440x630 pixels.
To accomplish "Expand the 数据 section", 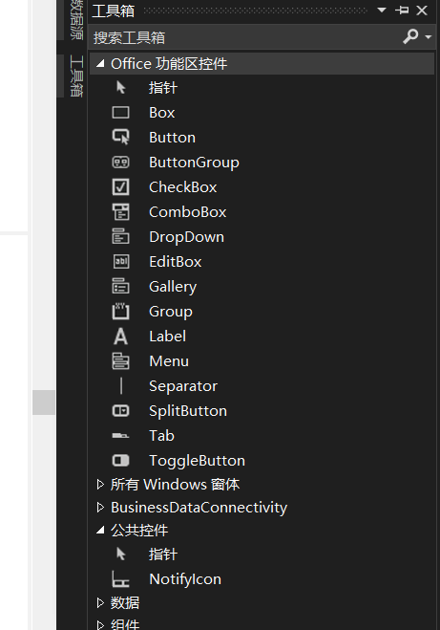I will pos(100,603).
